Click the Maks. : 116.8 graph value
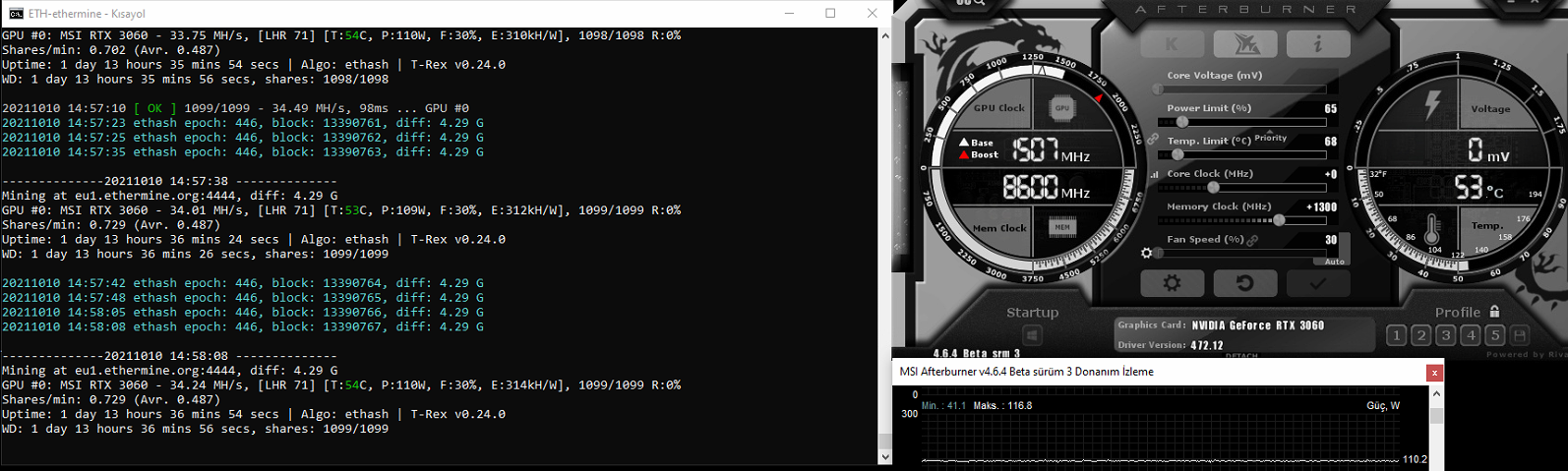Viewport: 1568px width, 471px height. point(1002,406)
